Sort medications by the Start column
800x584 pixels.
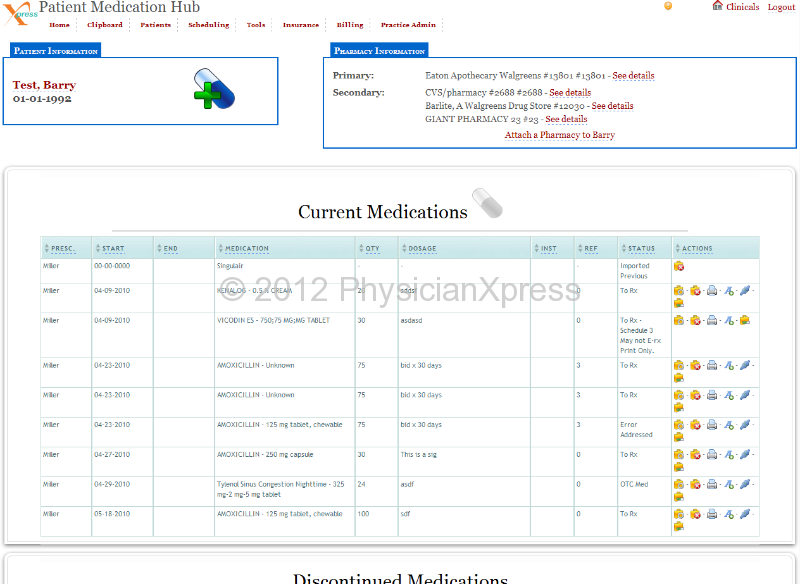[x=113, y=248]
